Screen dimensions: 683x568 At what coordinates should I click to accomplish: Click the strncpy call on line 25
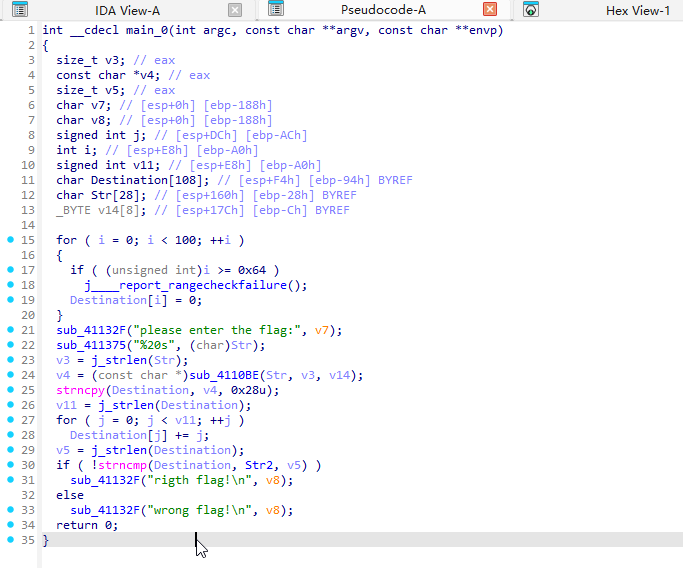pyautogui.click(x=80, y=390)
